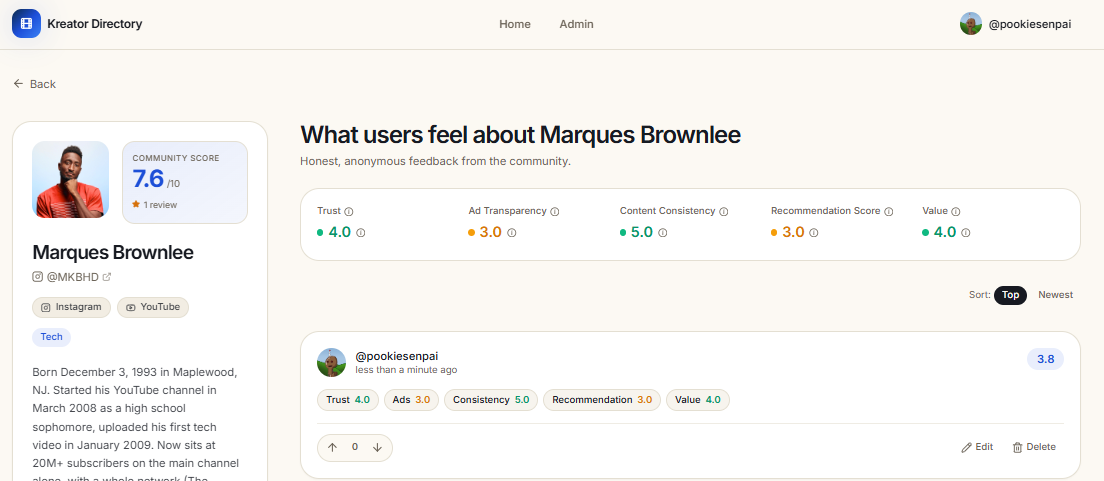Image resolution: width=1104 pixels, height=481 pixels.
Task: Go Back to the previous page
Action: 34,84
